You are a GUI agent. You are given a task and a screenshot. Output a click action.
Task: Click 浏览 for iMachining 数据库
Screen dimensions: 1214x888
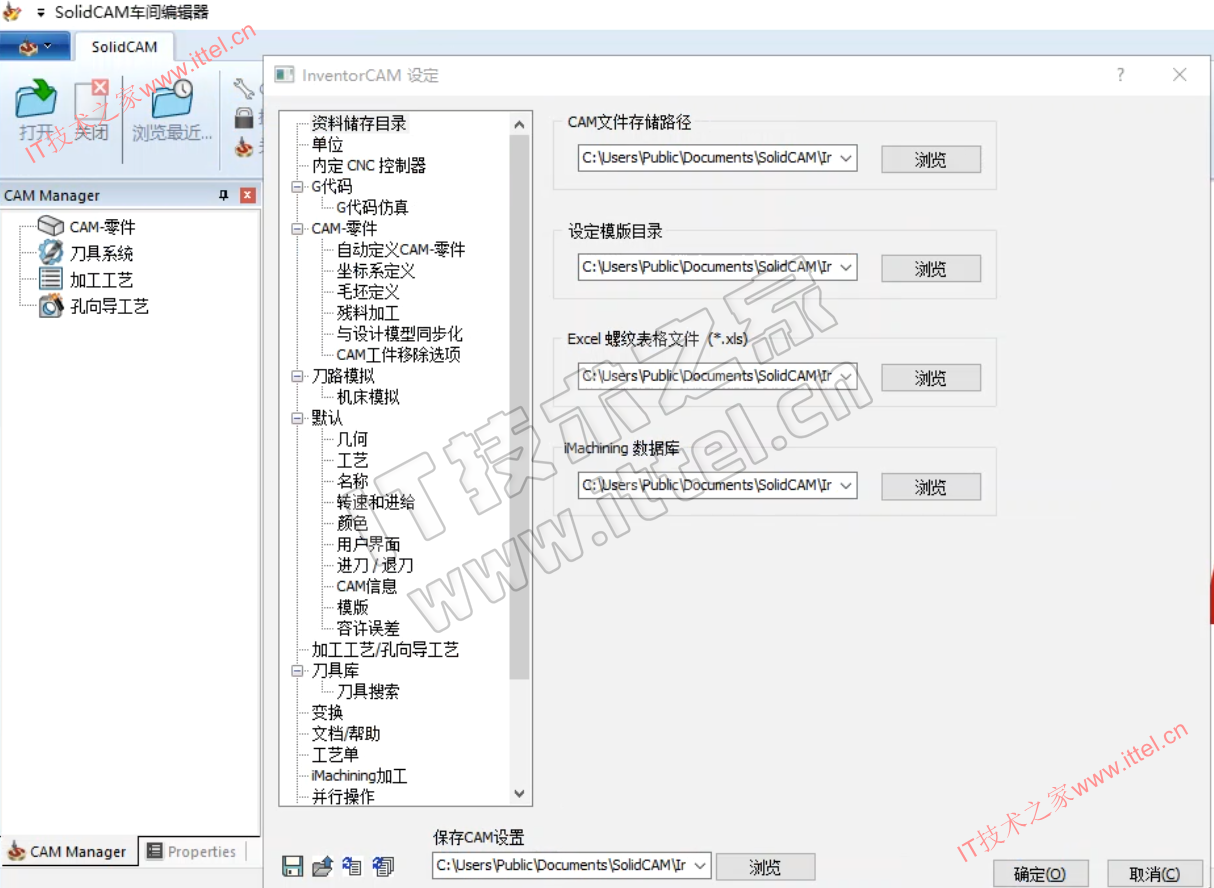930,486
